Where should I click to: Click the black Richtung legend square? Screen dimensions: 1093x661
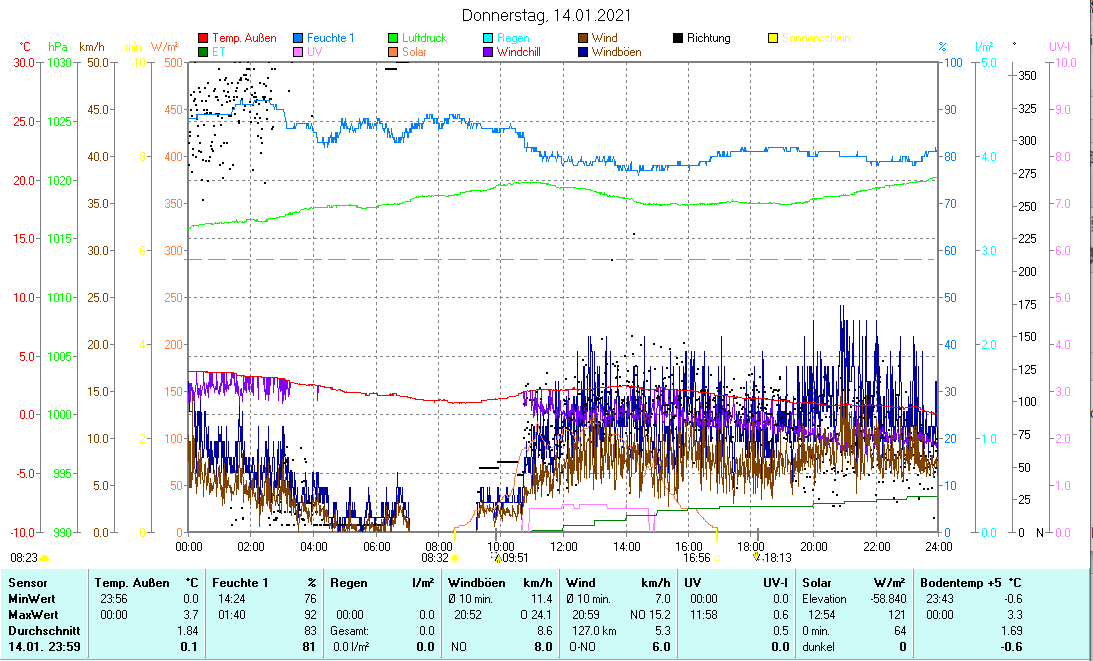pos(678,38)
